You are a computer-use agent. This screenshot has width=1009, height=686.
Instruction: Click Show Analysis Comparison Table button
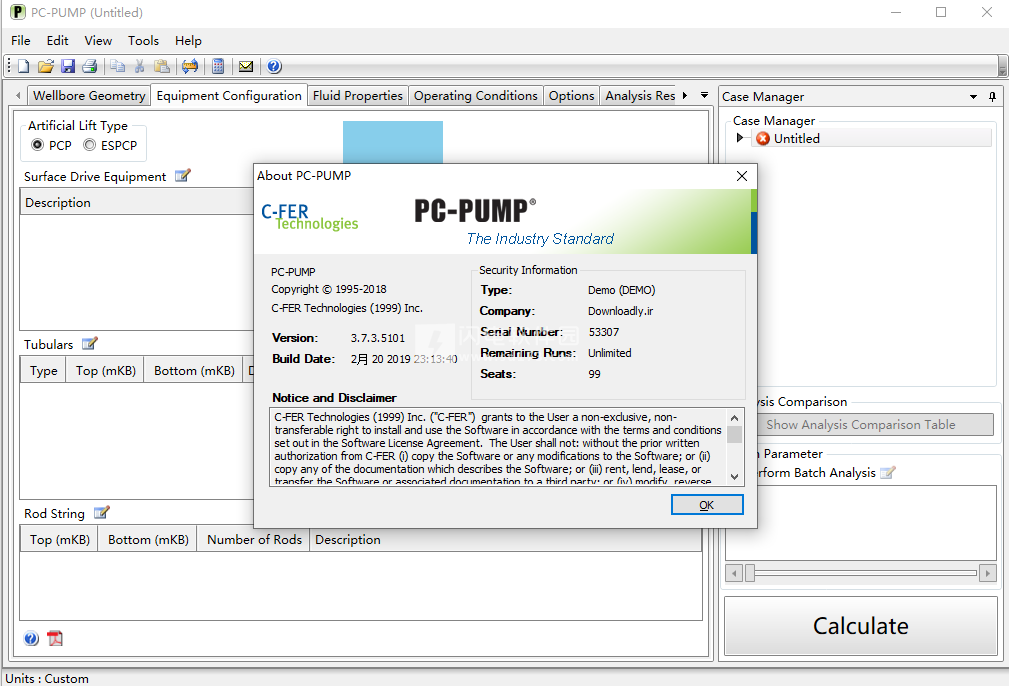(860, 425)
